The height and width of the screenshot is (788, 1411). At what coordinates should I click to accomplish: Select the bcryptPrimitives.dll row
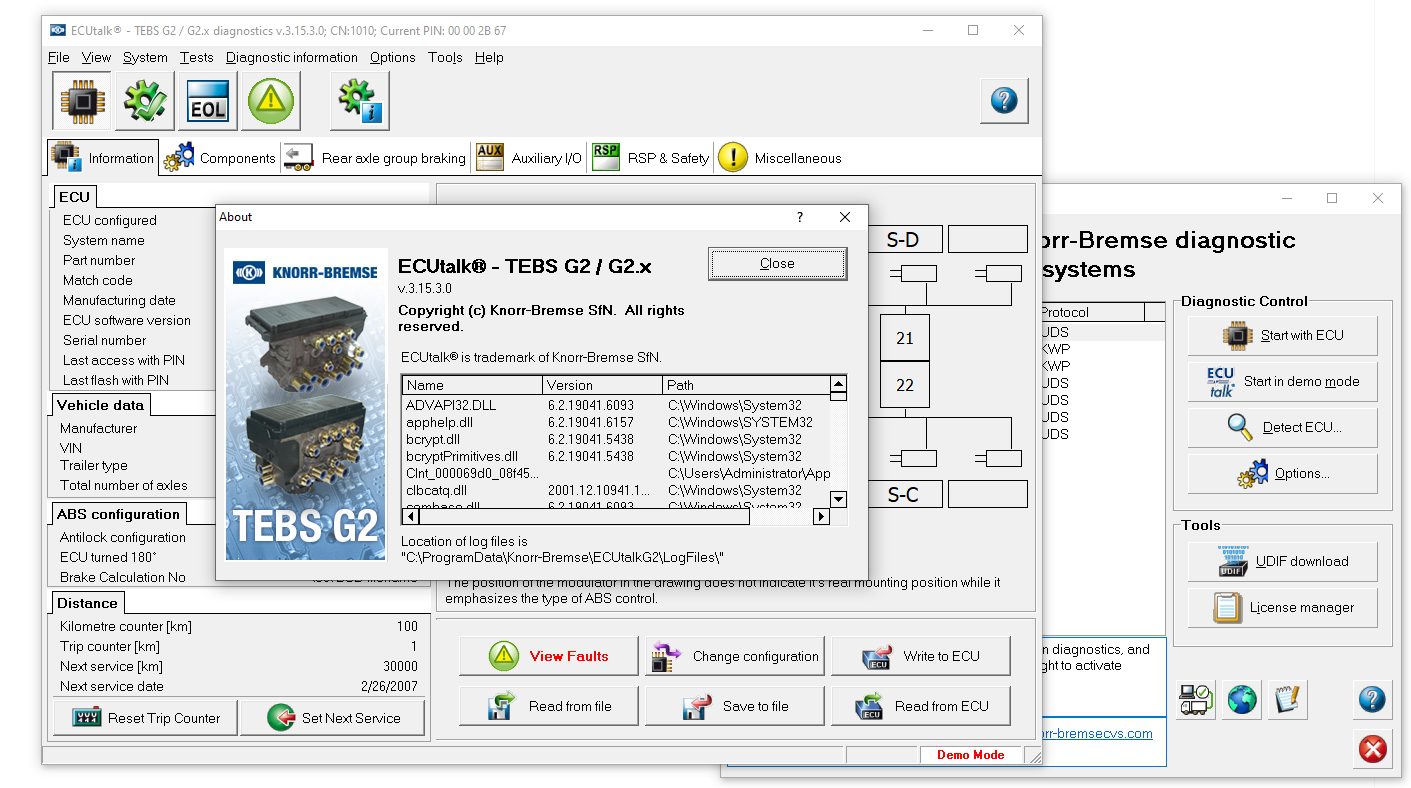tap(616, 456)
